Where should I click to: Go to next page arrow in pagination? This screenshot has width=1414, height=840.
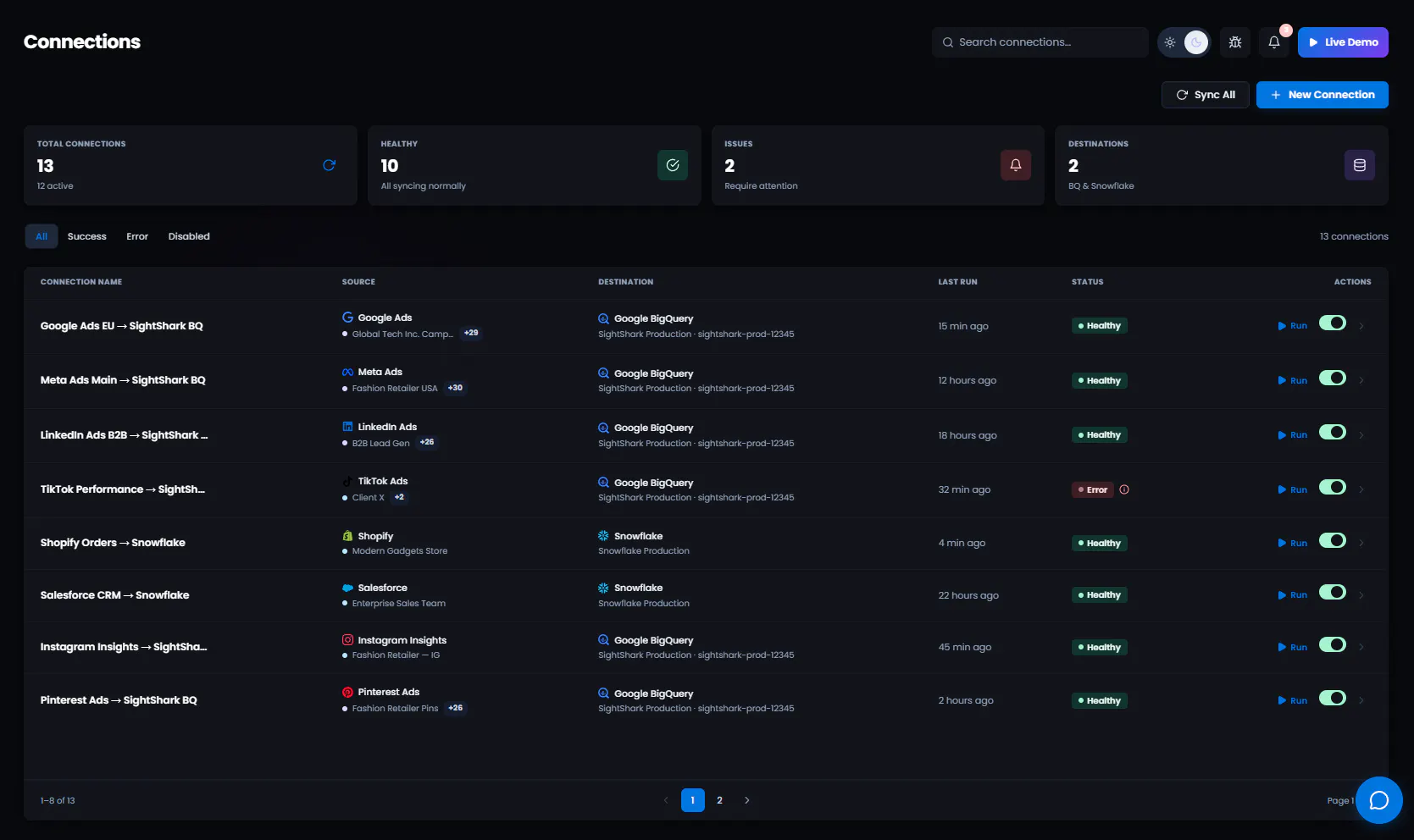[x=747, y=800]
